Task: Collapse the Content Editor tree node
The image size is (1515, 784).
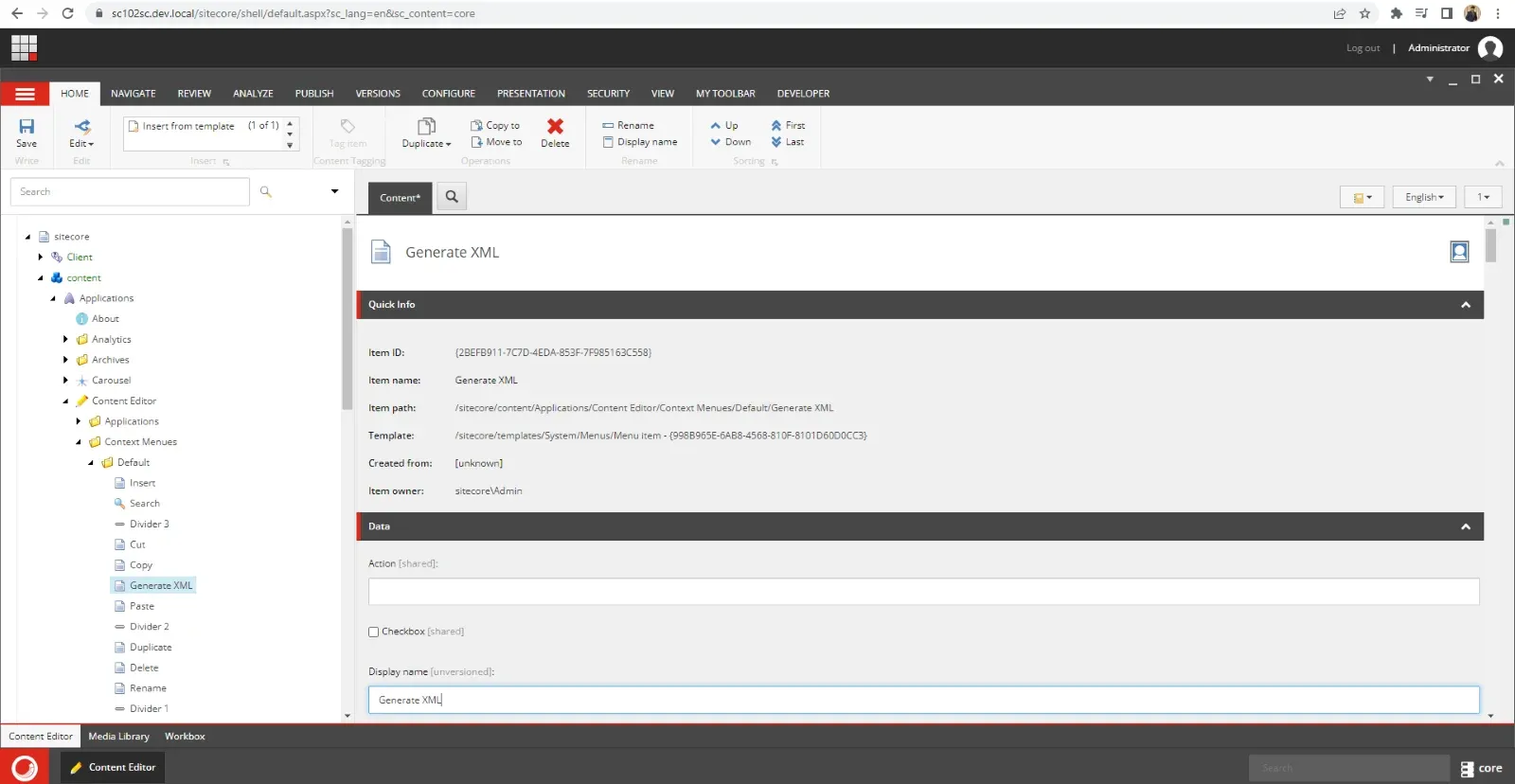Action: coord(65,401)
